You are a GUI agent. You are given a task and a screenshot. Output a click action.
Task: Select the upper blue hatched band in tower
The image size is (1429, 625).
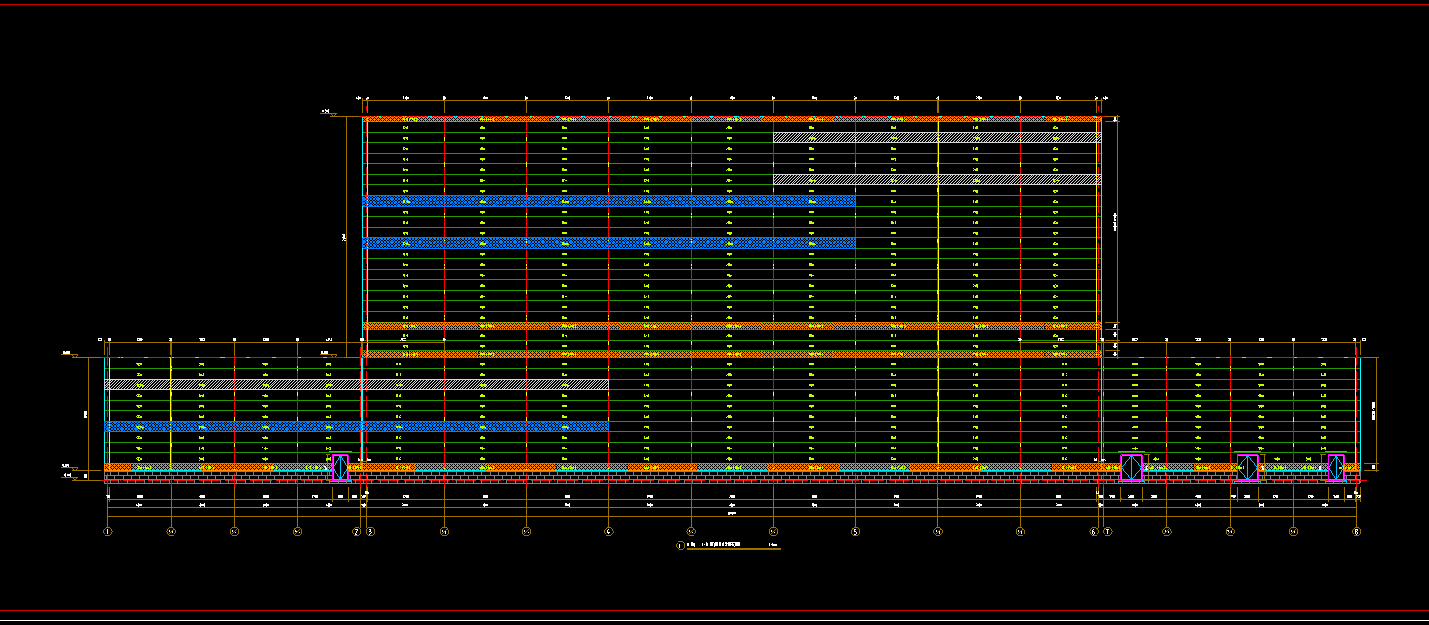(608, 201)
